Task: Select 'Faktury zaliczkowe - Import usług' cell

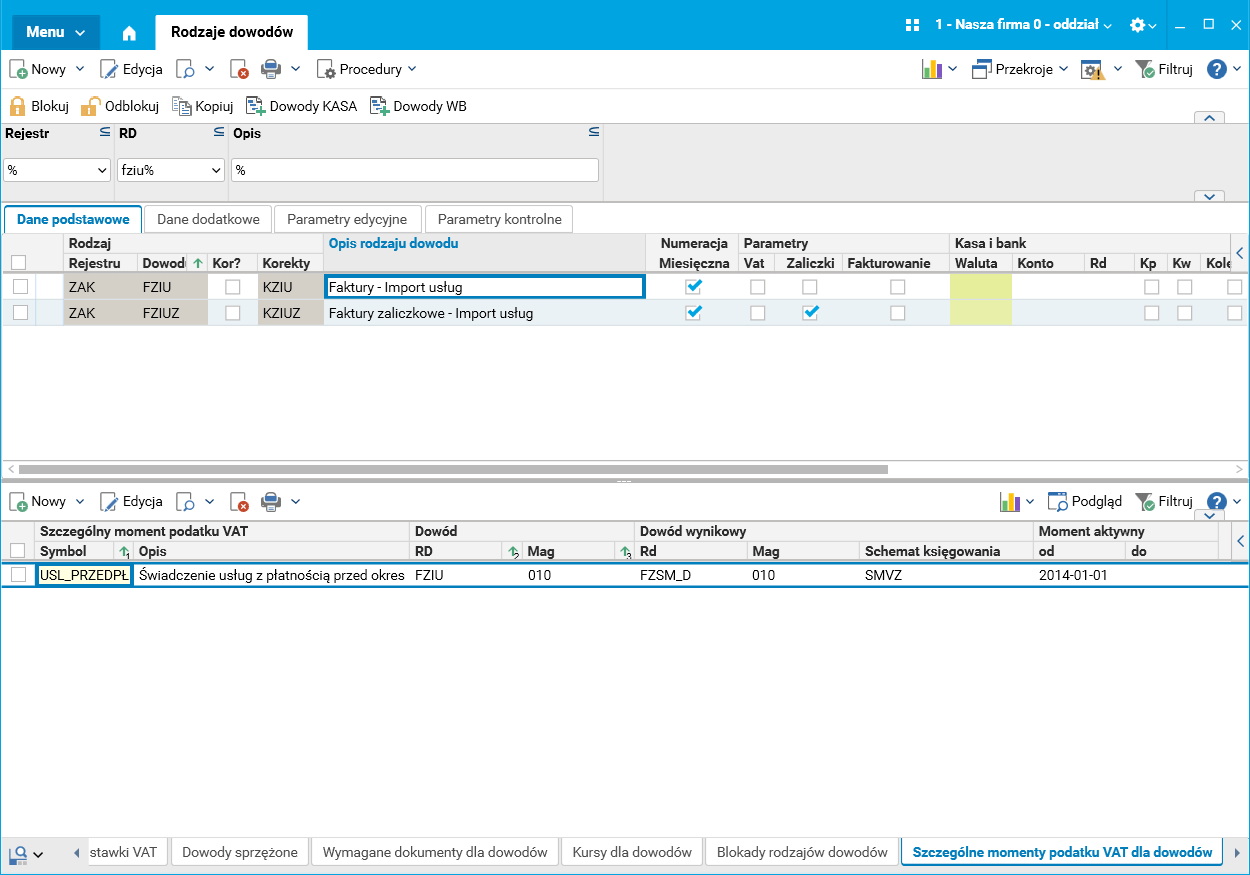Action: [x=485, y=313]
